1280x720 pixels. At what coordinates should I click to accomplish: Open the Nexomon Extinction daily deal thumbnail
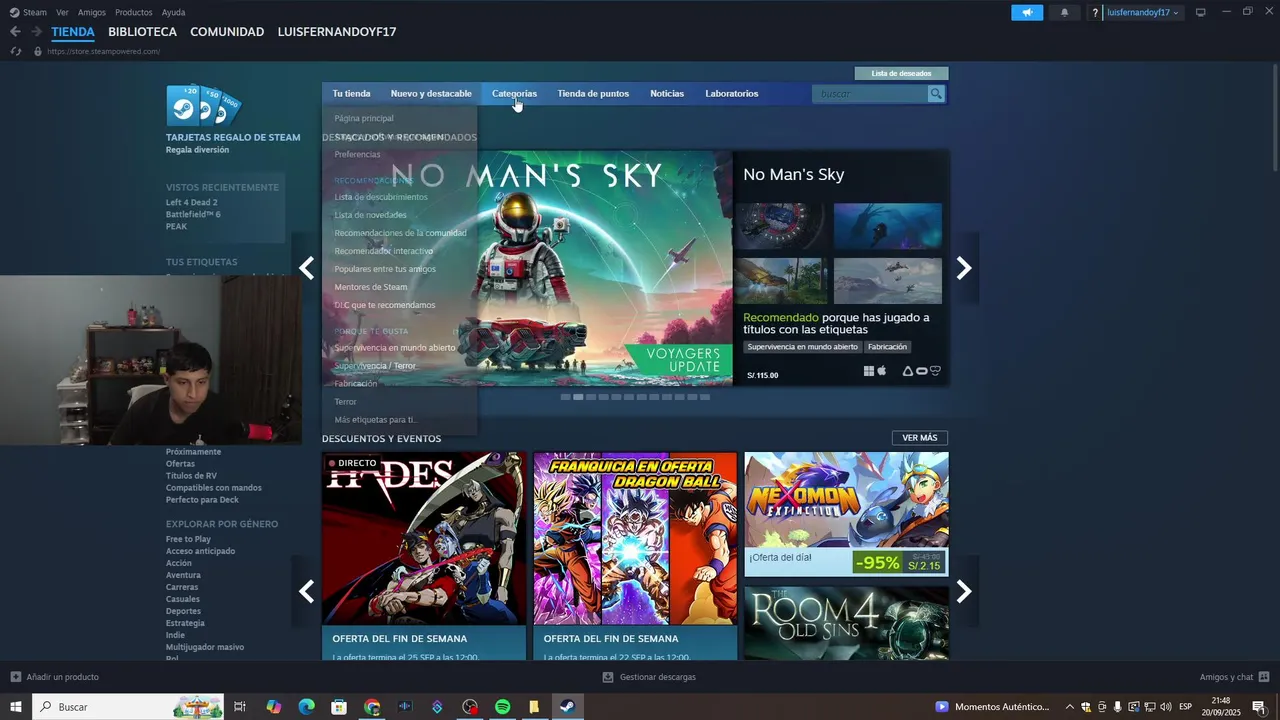846,500
